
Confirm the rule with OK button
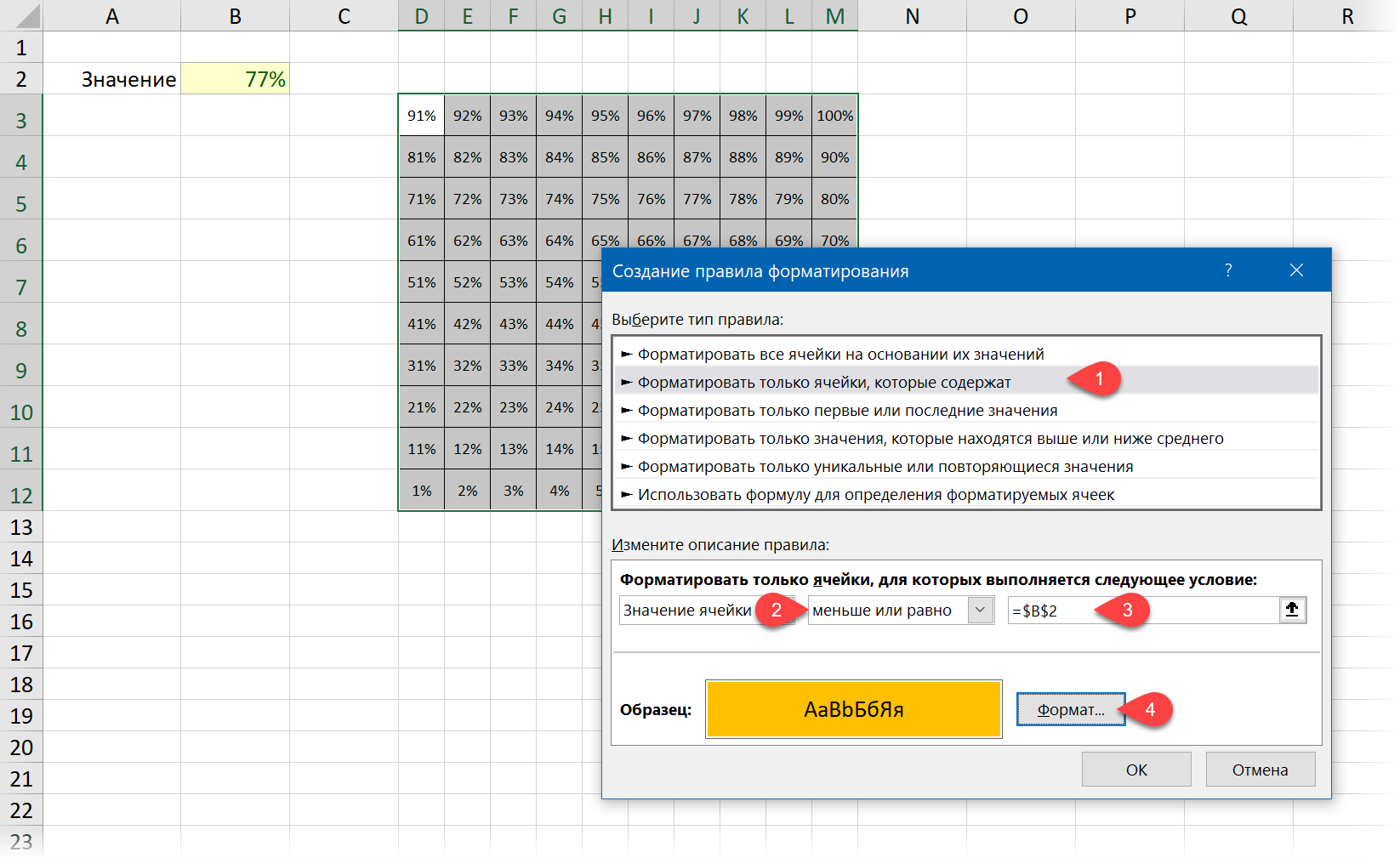pos(1136,770)
